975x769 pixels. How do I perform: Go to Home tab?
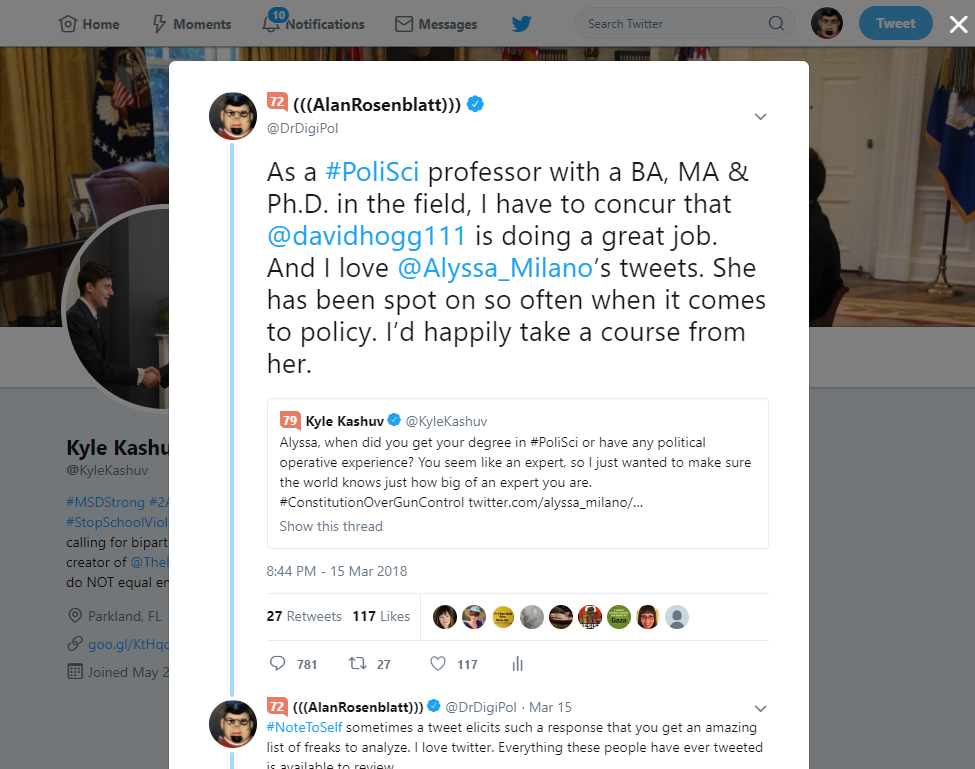click(x=89, y=24)
